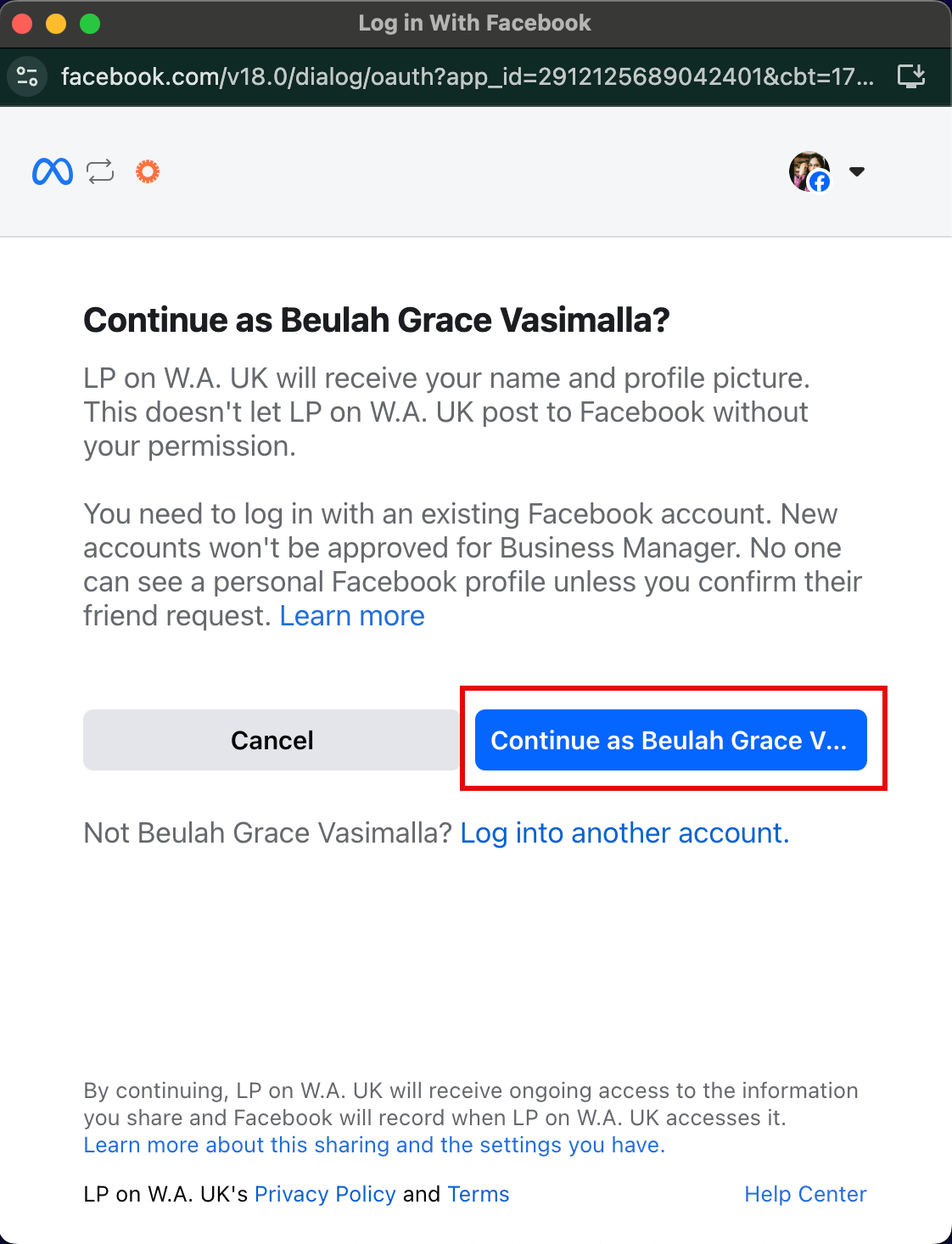Click the green fullscreen window button
This screenshot has height=1244, width=952.
tap(90, 24)
